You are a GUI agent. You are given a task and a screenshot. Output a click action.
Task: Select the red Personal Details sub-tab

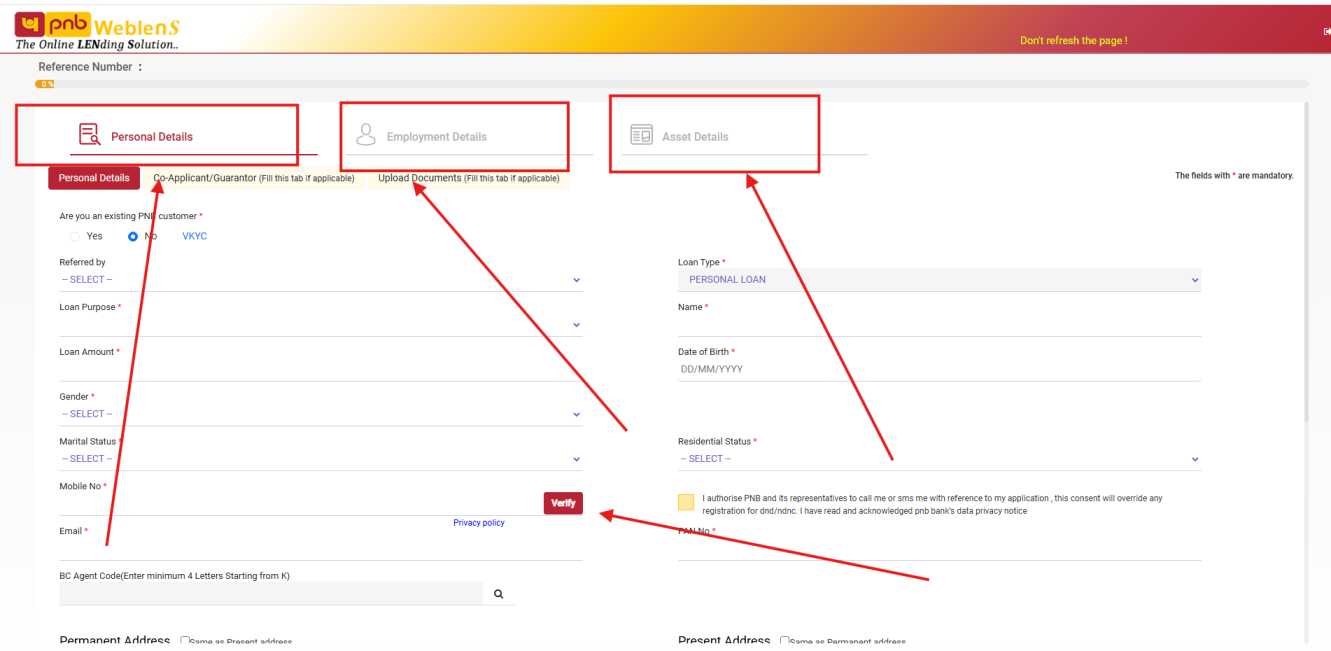pyautogui.click(x=94, y=178)
